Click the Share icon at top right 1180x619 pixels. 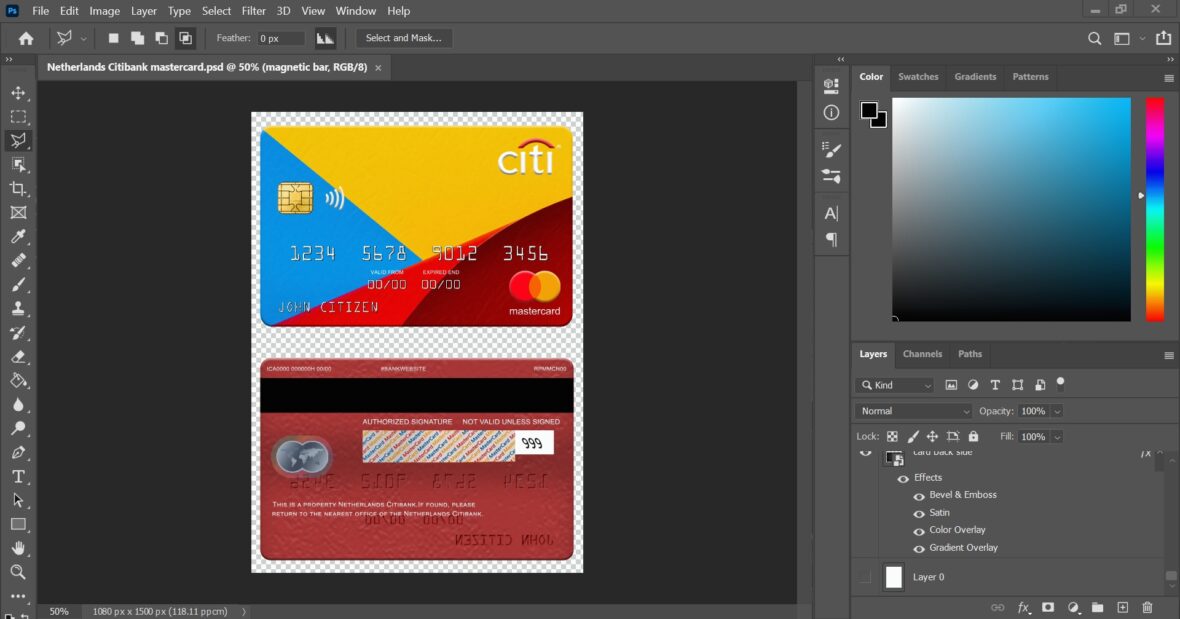1163,38
